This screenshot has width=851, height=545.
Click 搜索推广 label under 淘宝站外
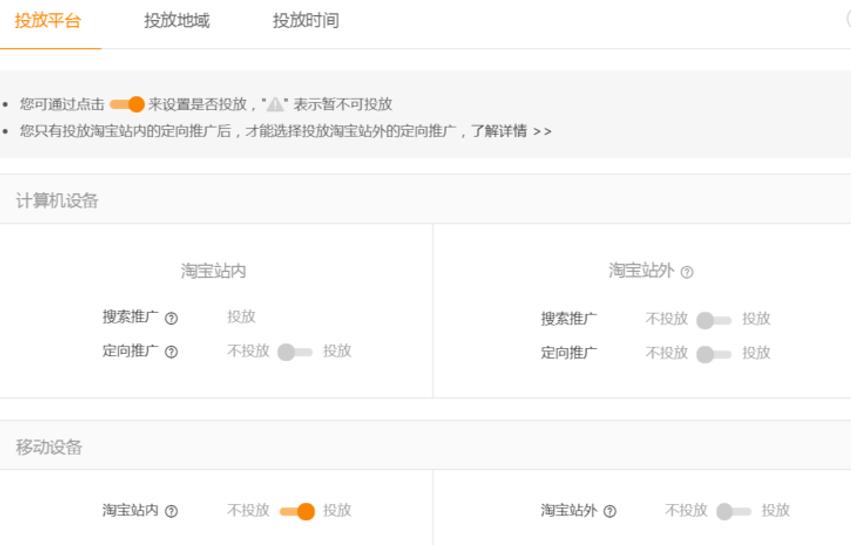(569, 319)
